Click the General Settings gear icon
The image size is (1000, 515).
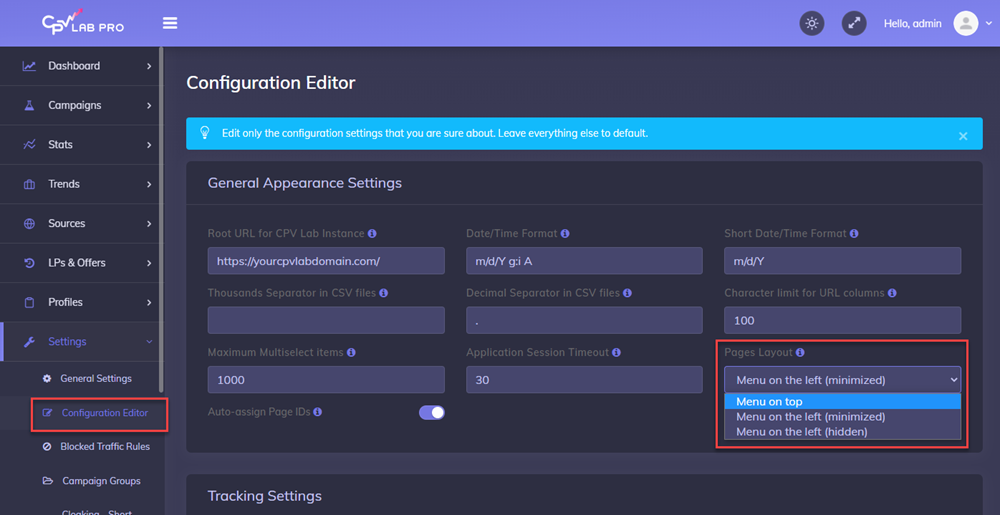47,379
